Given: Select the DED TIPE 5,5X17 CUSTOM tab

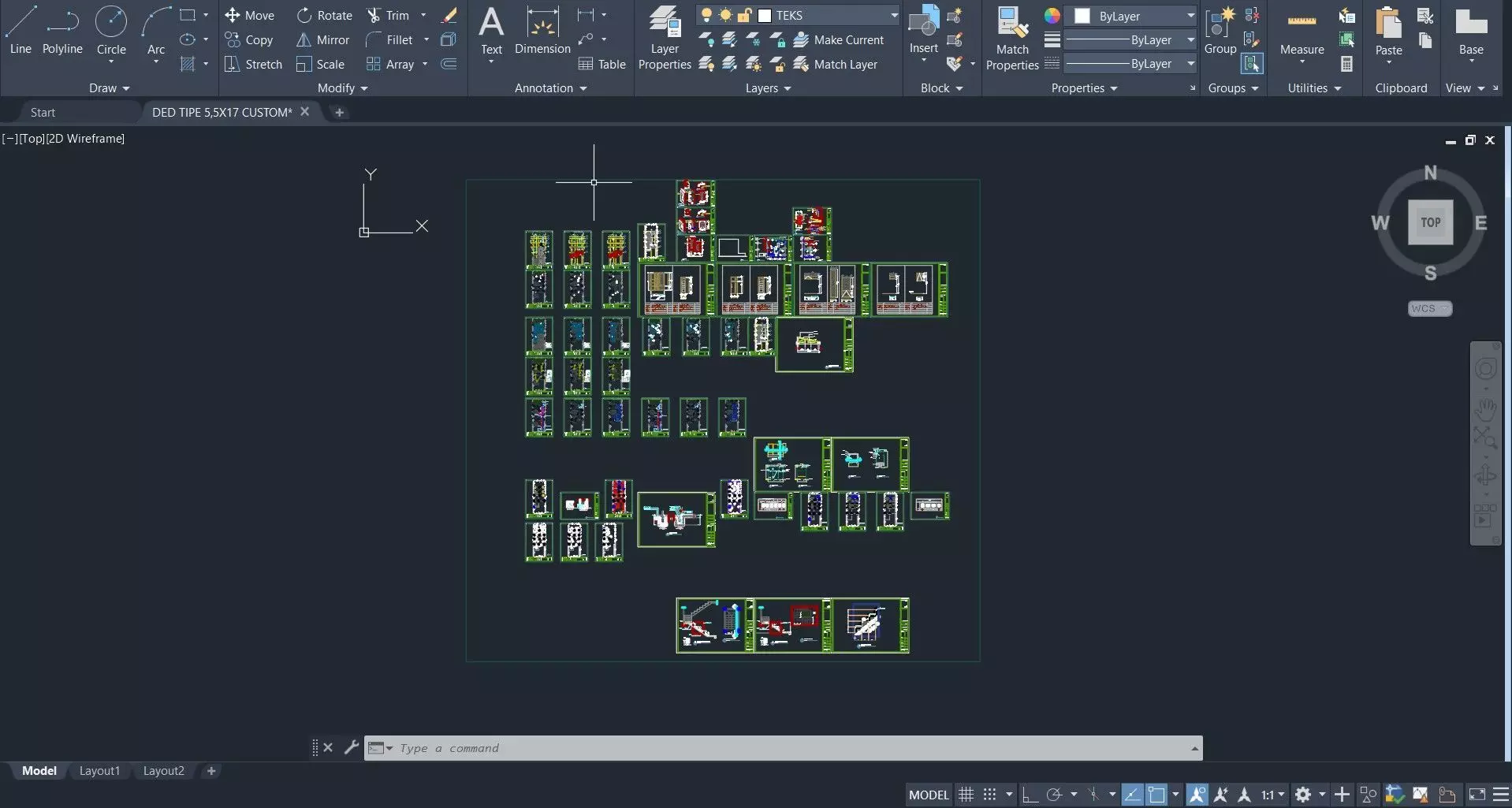Looking at the screenshot, I should coord(222,112).
